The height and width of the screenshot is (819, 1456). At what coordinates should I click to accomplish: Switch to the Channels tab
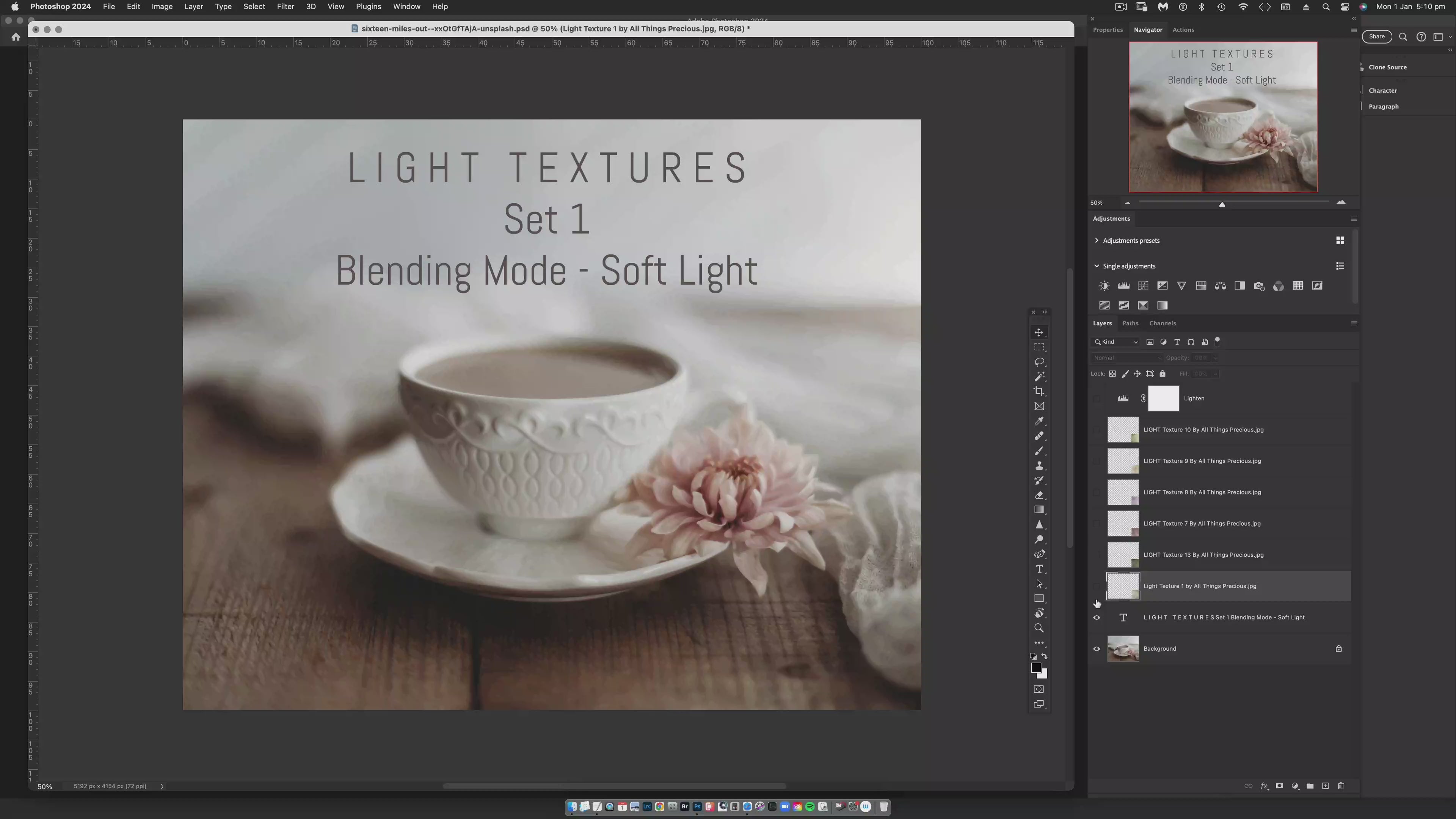tap(1162, 323)
